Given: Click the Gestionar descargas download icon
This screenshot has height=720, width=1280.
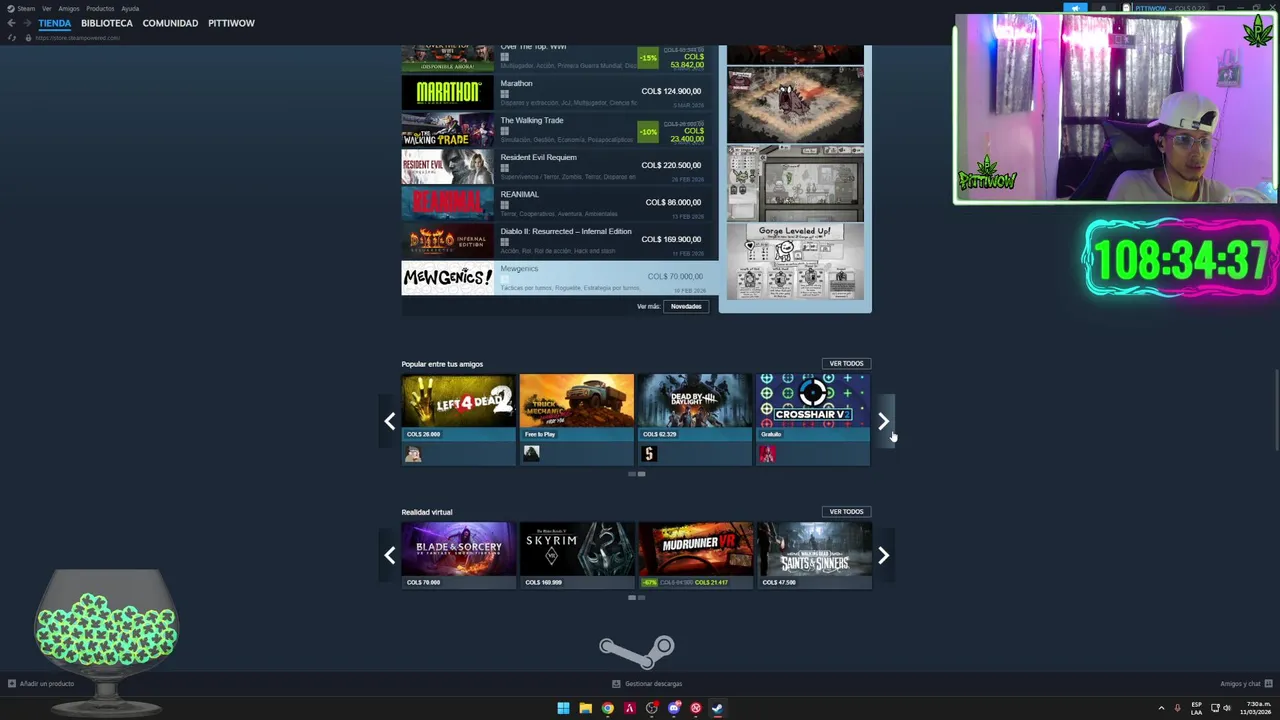Looking at the screenshot, I should (x=617, y=684).
